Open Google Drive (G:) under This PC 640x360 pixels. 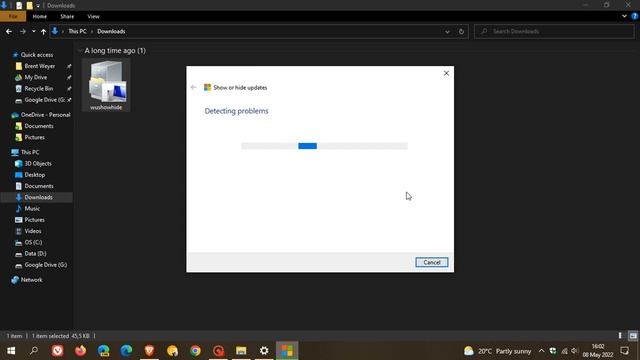(x=46, y=265)
